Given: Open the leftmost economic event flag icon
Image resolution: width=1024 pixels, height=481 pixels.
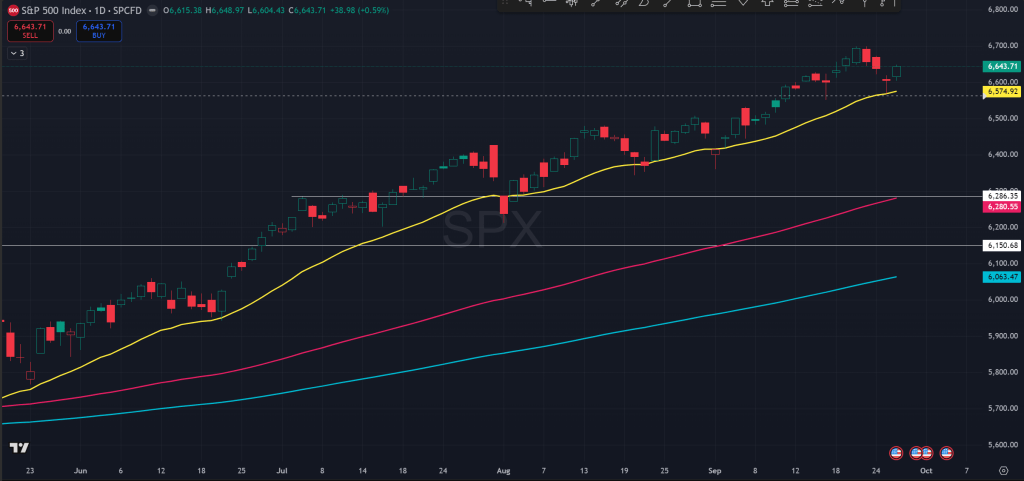Looking at the screenshot, I should (x=894, y=452).
